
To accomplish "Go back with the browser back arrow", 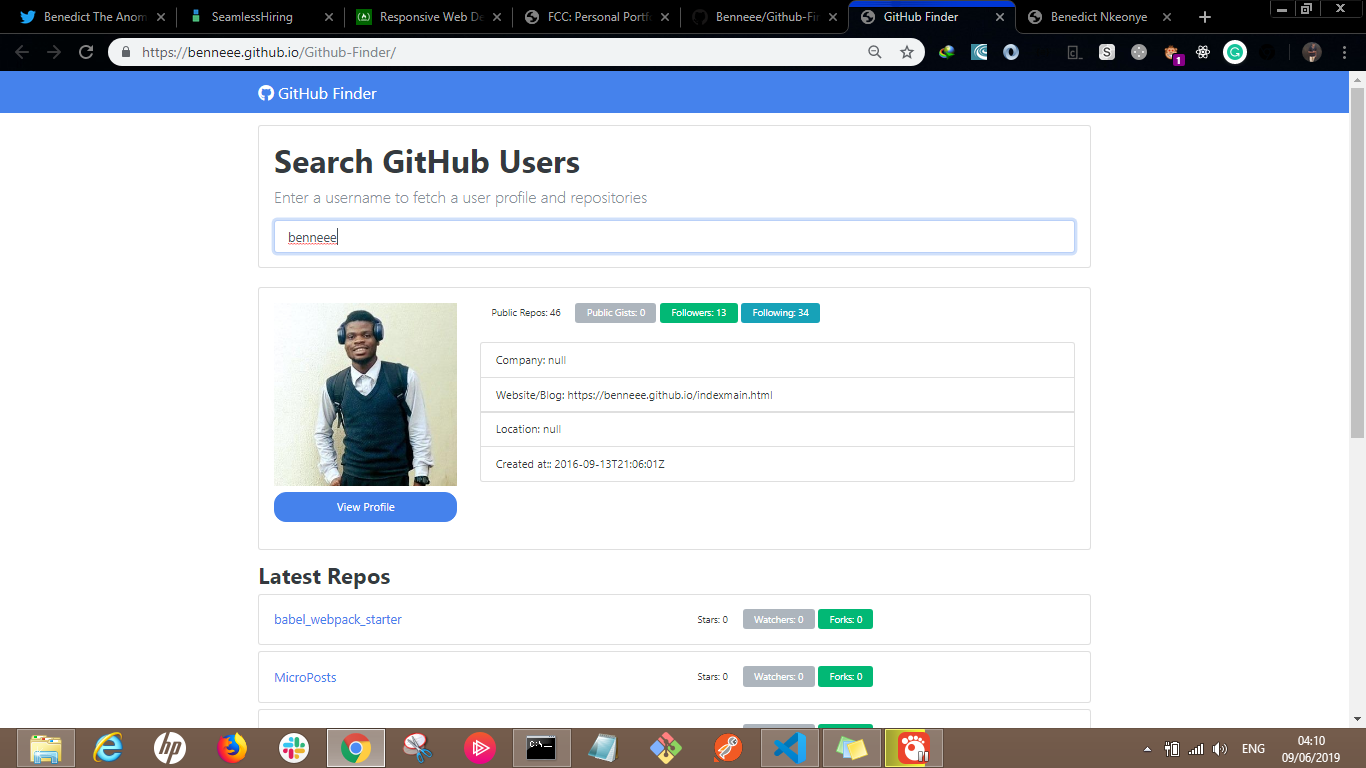I will click(x=22, y=52).
